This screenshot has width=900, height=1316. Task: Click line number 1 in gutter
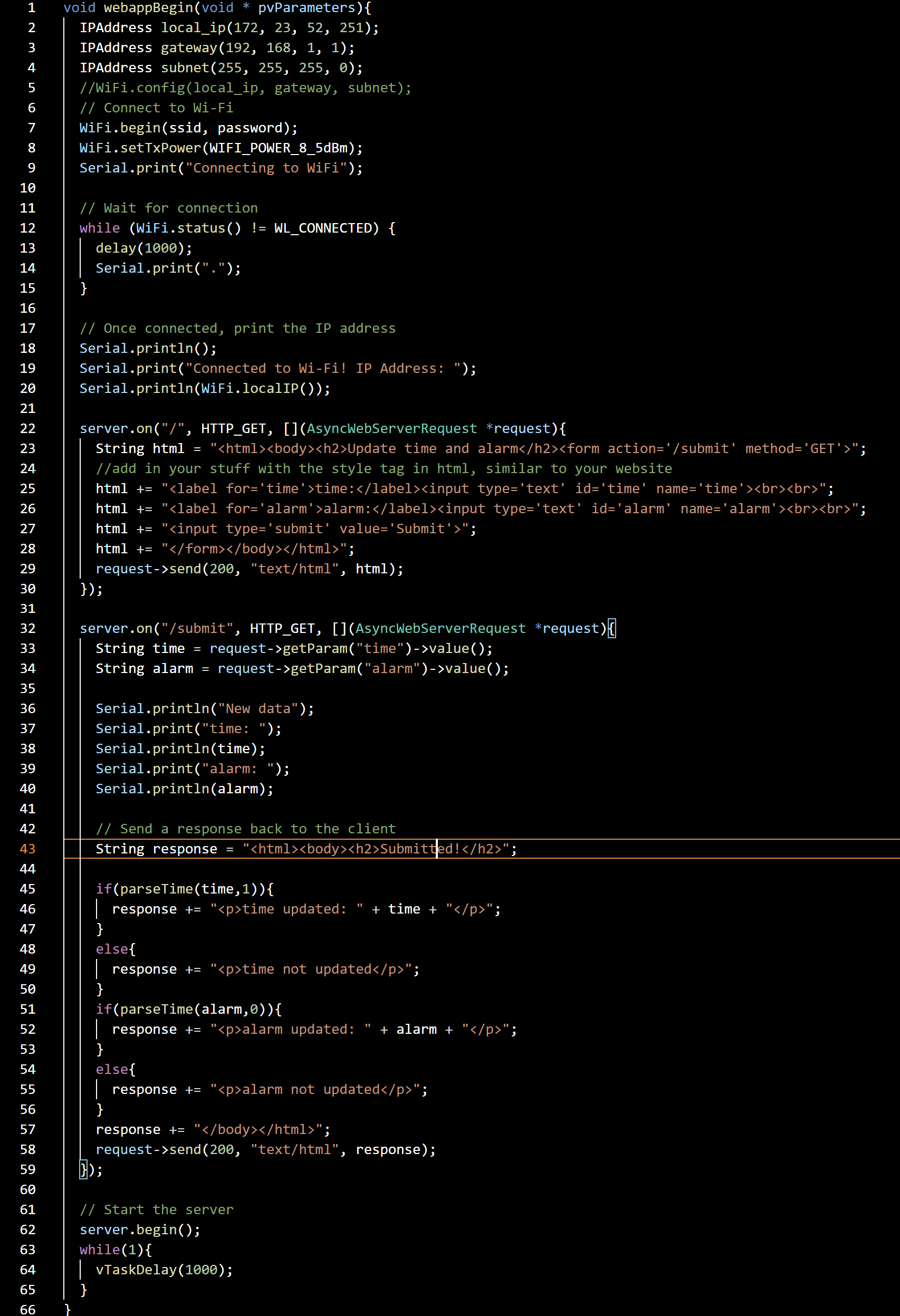coord(32,8)
